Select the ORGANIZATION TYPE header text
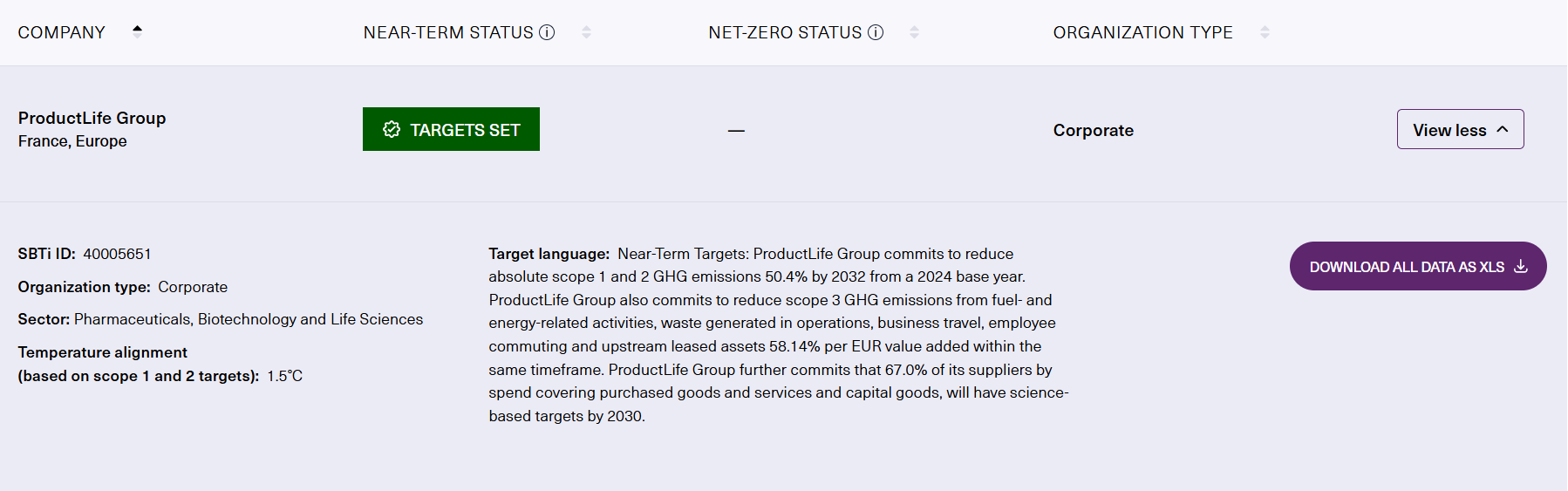The image size is (1568, 491). (1142, 32)
